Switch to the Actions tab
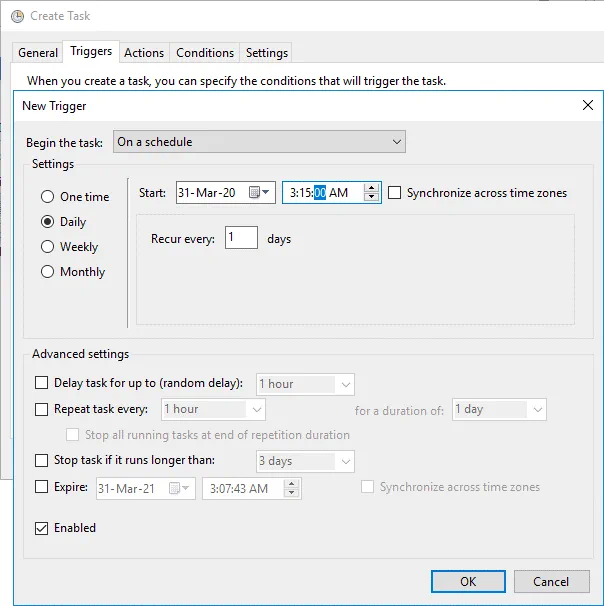 (144, 53)
